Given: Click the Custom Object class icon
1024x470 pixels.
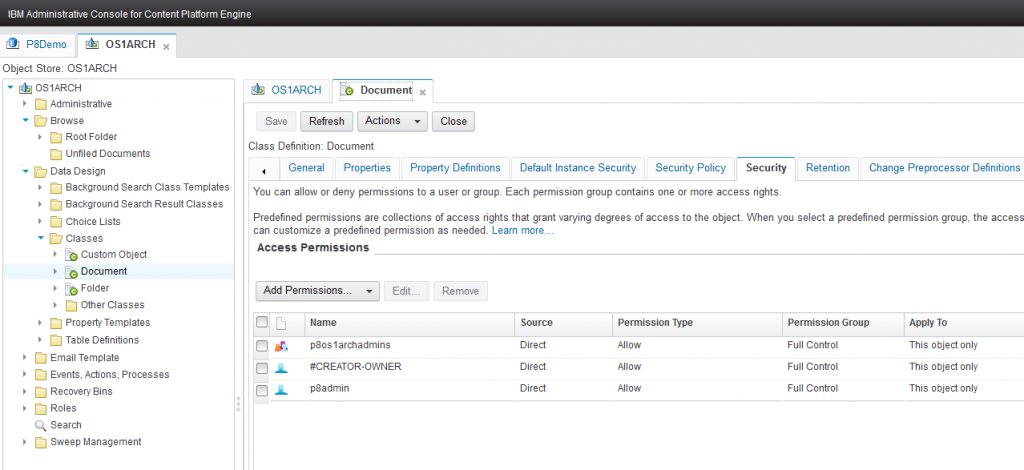Looking at the screenshot, I should 72,255.
